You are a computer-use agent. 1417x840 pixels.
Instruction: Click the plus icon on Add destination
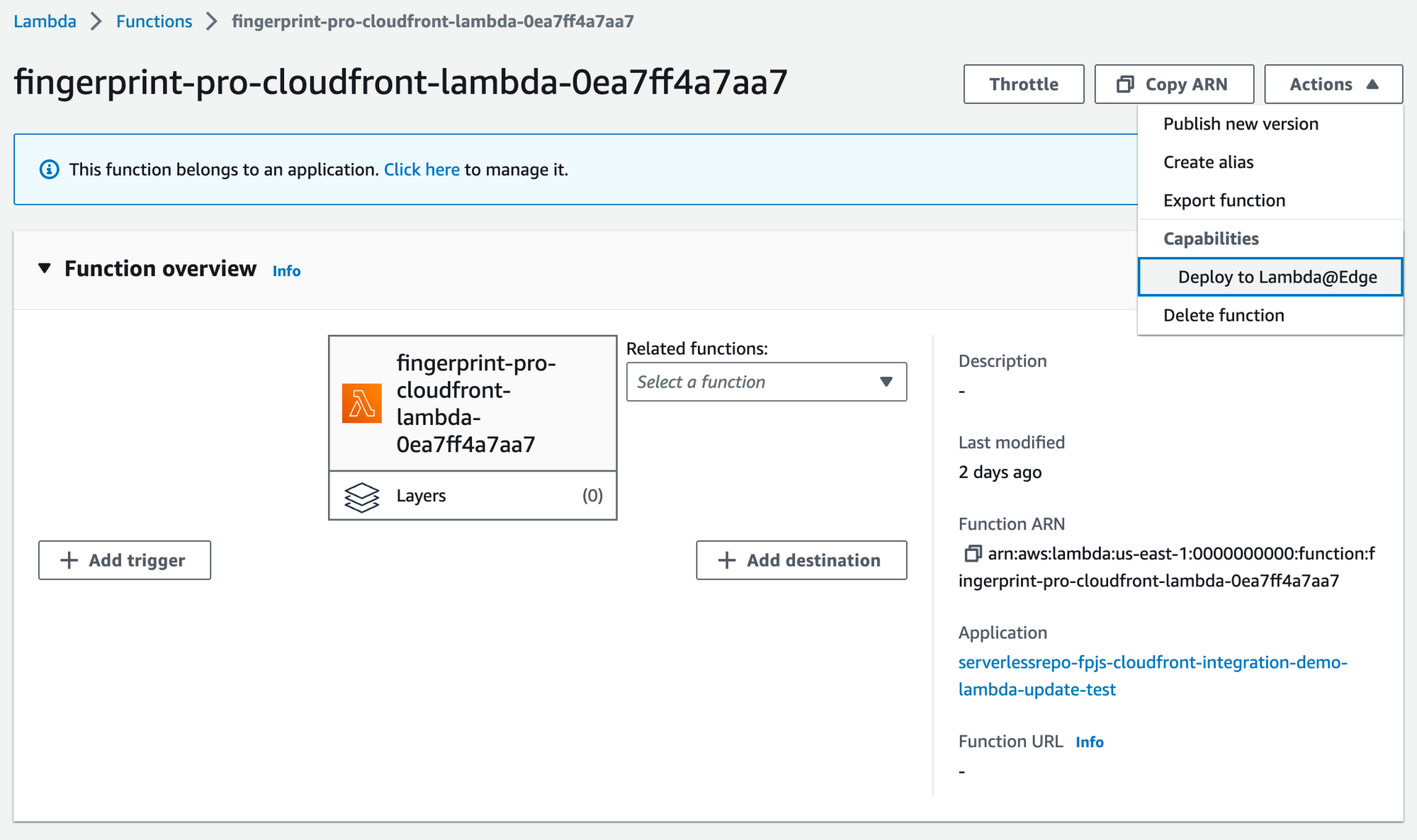pyautogui.click(x=727, y=560)
